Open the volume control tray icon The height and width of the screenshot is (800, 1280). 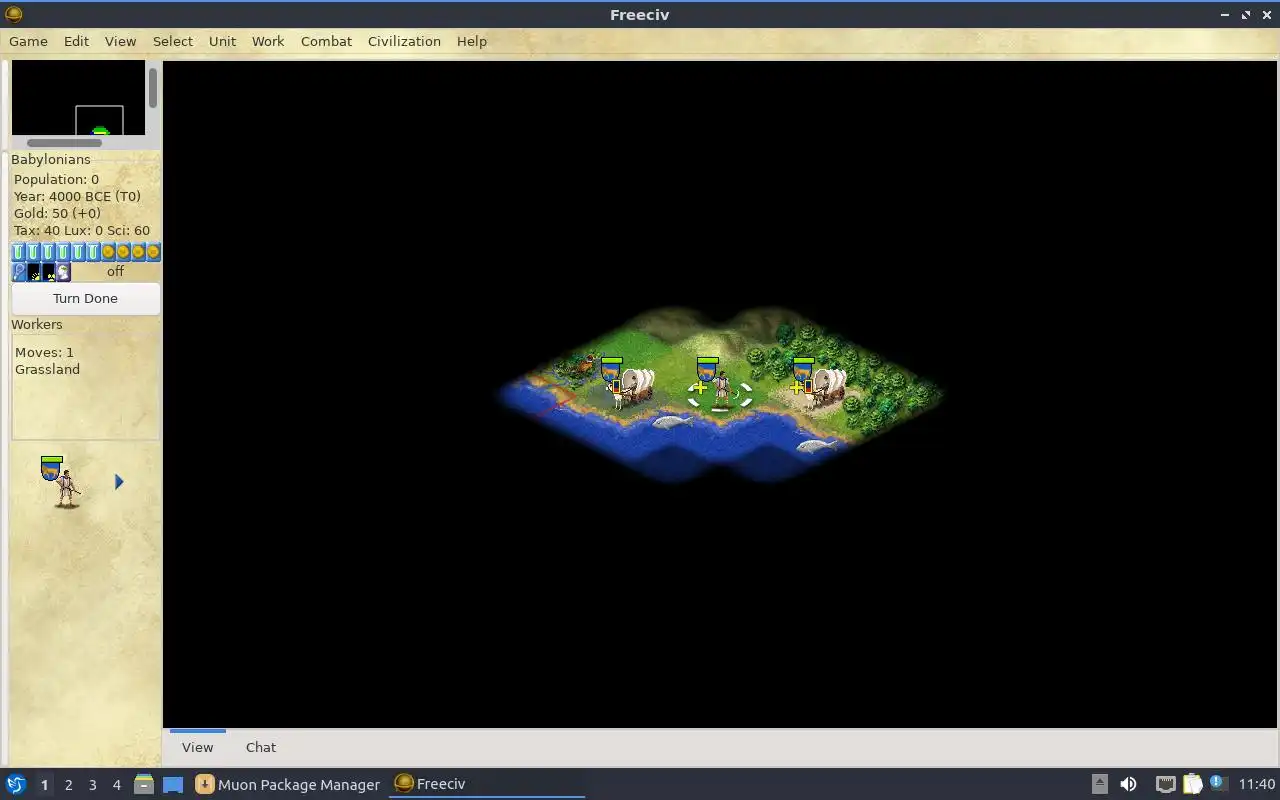coord(1128,784)
